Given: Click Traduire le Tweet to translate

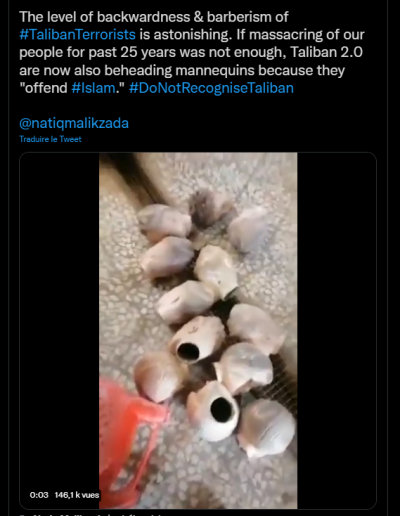Looking at the screenshot, I should pos(50,139).
